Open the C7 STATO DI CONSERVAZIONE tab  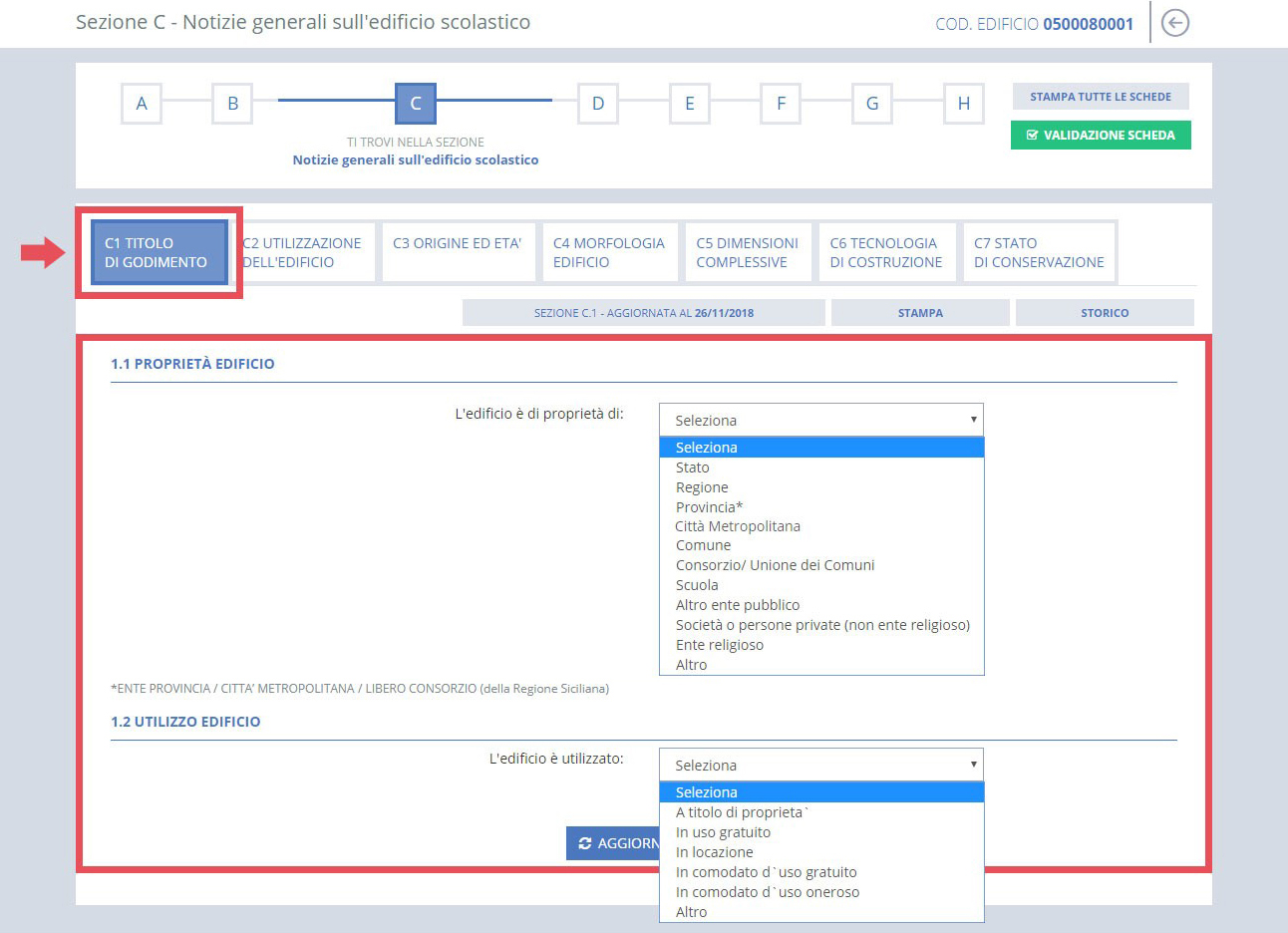pyautogui.click(x=1040, y=251)
